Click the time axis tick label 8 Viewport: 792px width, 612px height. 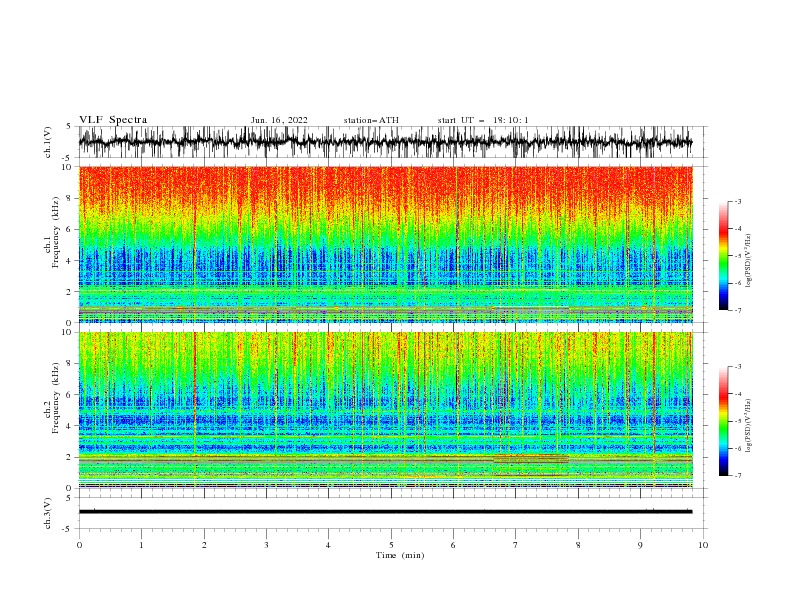[x=578, y=545]
